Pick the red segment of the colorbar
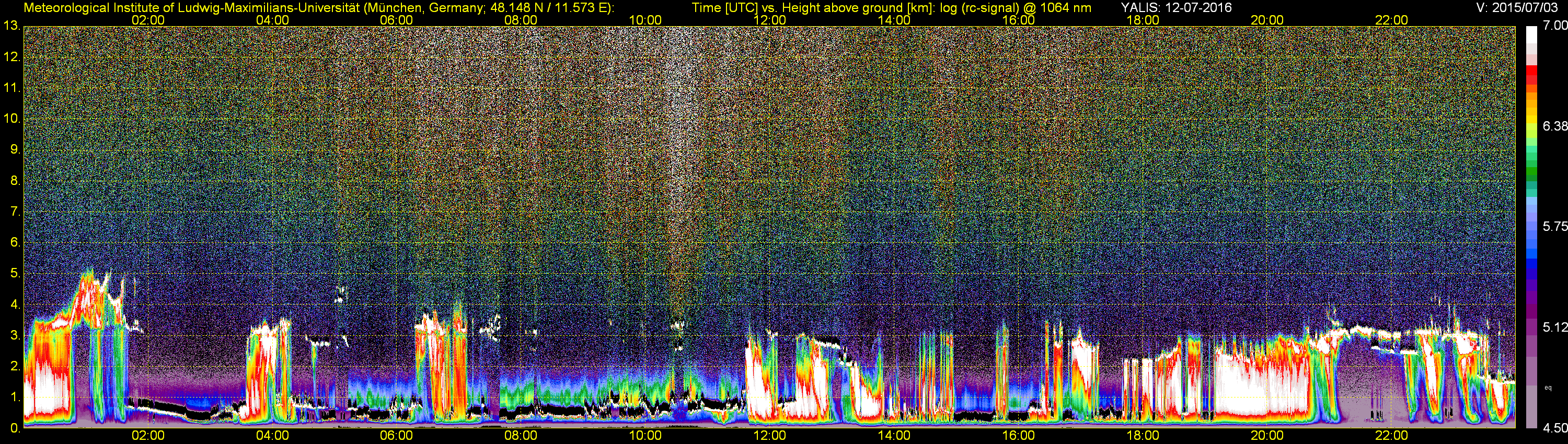Image resolution: width=1568 pixels, height=444 pixels. tap(1531, 74)
